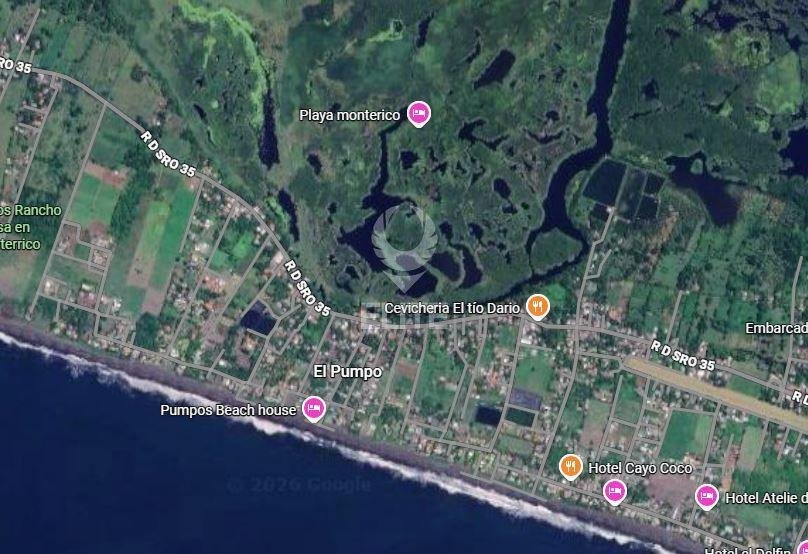Screen dimensions: 808x554
Task: Click the Playa monterico hotel pin
Action: 418,113
